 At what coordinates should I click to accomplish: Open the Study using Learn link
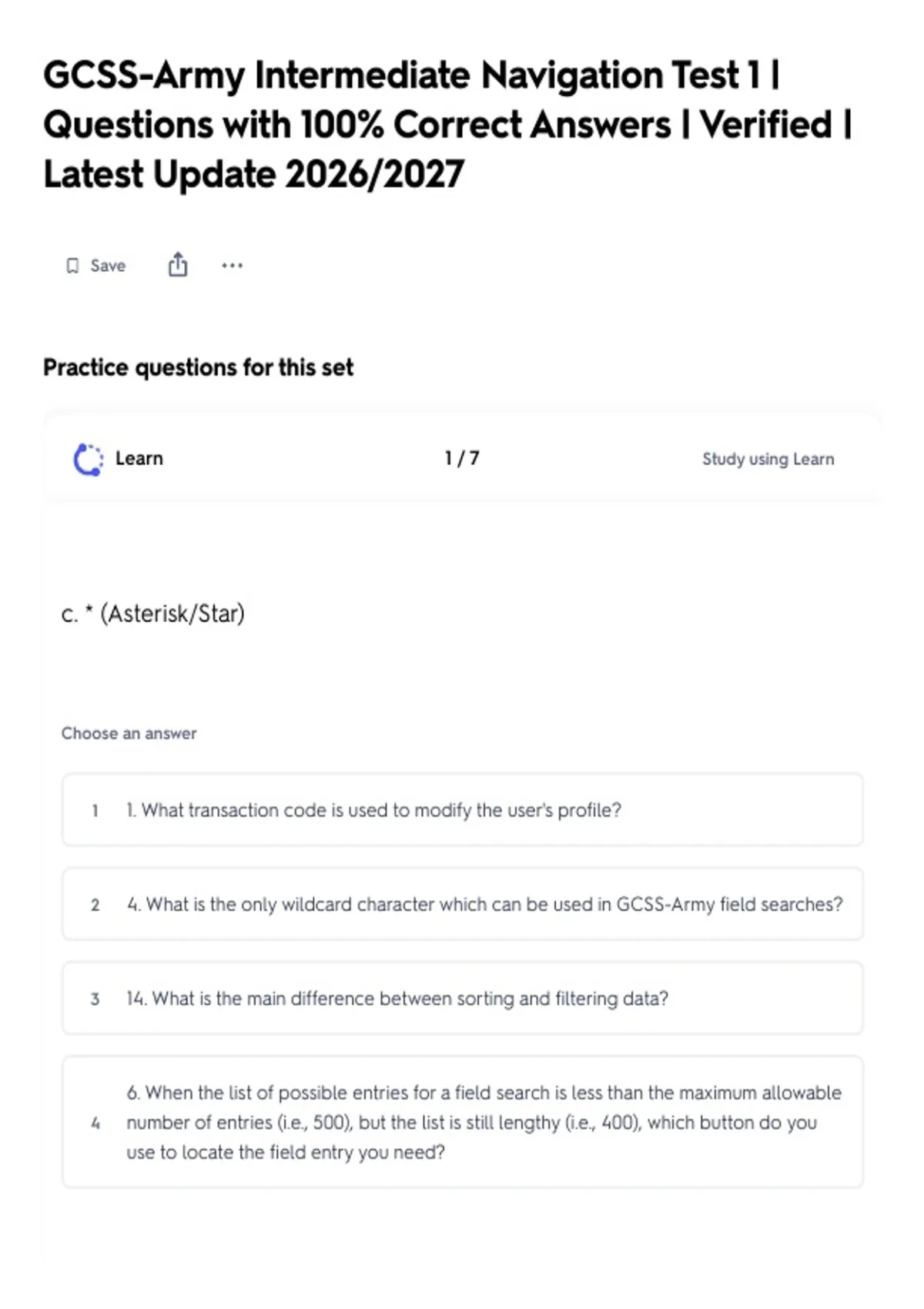pos(768,459)
